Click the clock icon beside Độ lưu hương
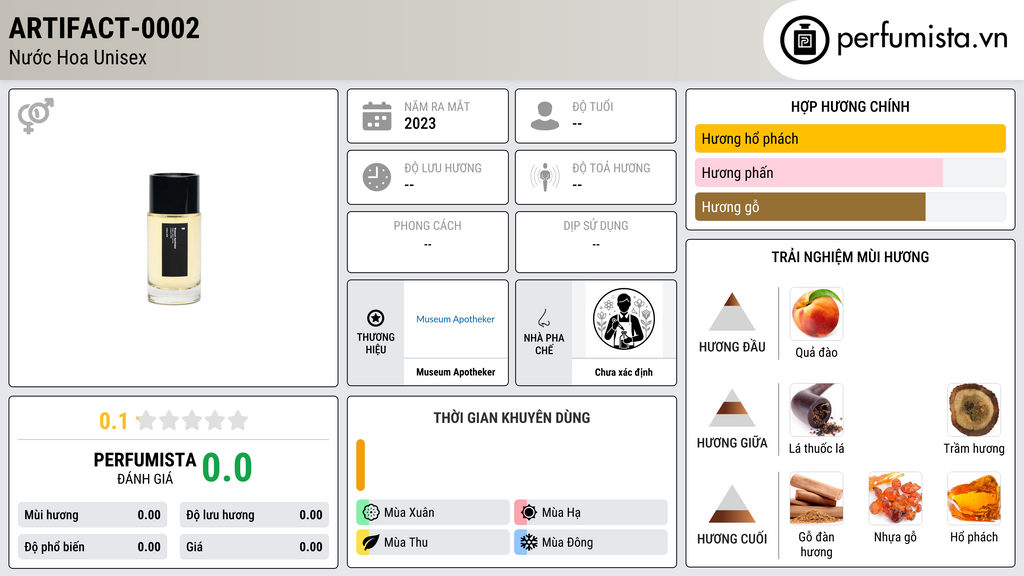This screenshot has width=1024, height=576. (x=377, y=177)
